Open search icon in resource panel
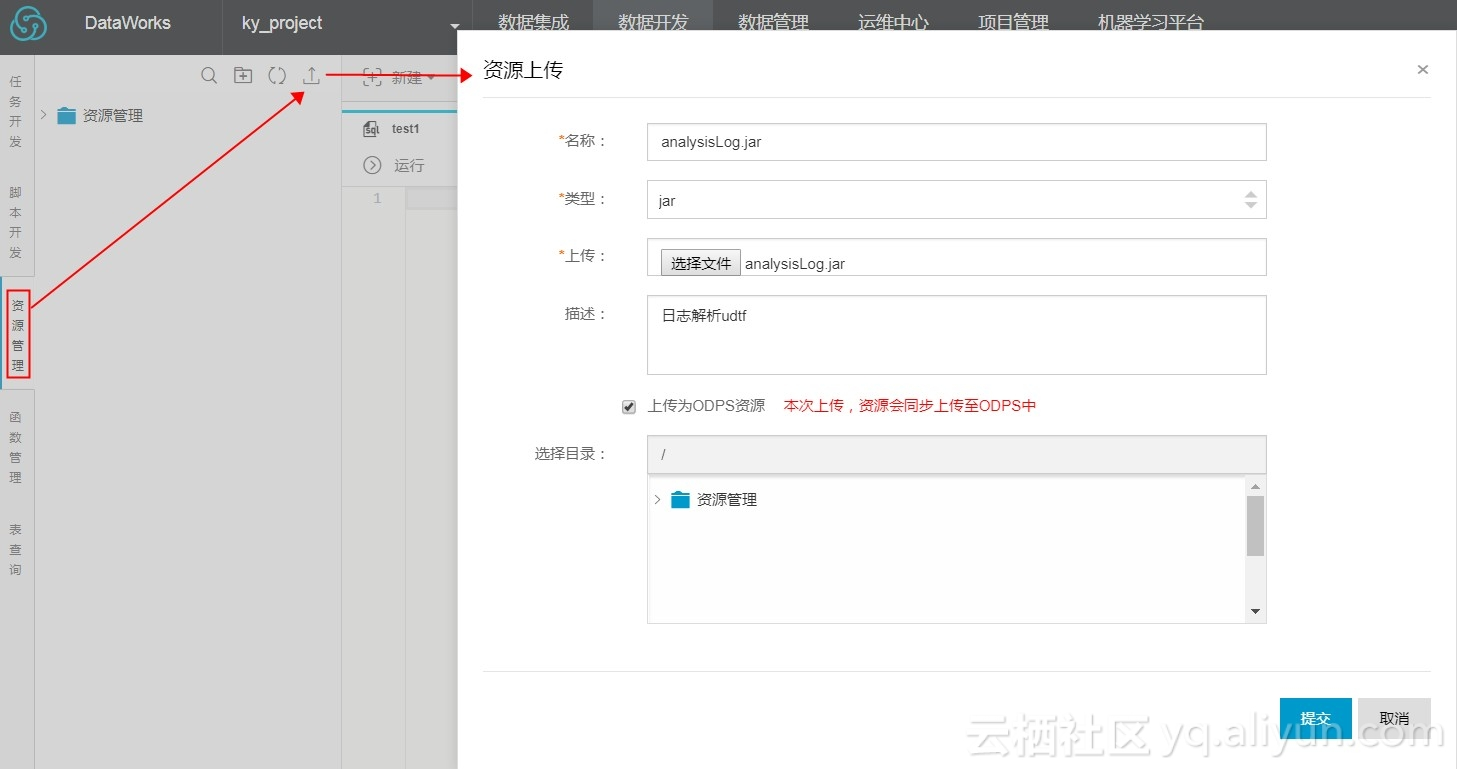Viewport: 1457px width, 769px height. (209, 76)
